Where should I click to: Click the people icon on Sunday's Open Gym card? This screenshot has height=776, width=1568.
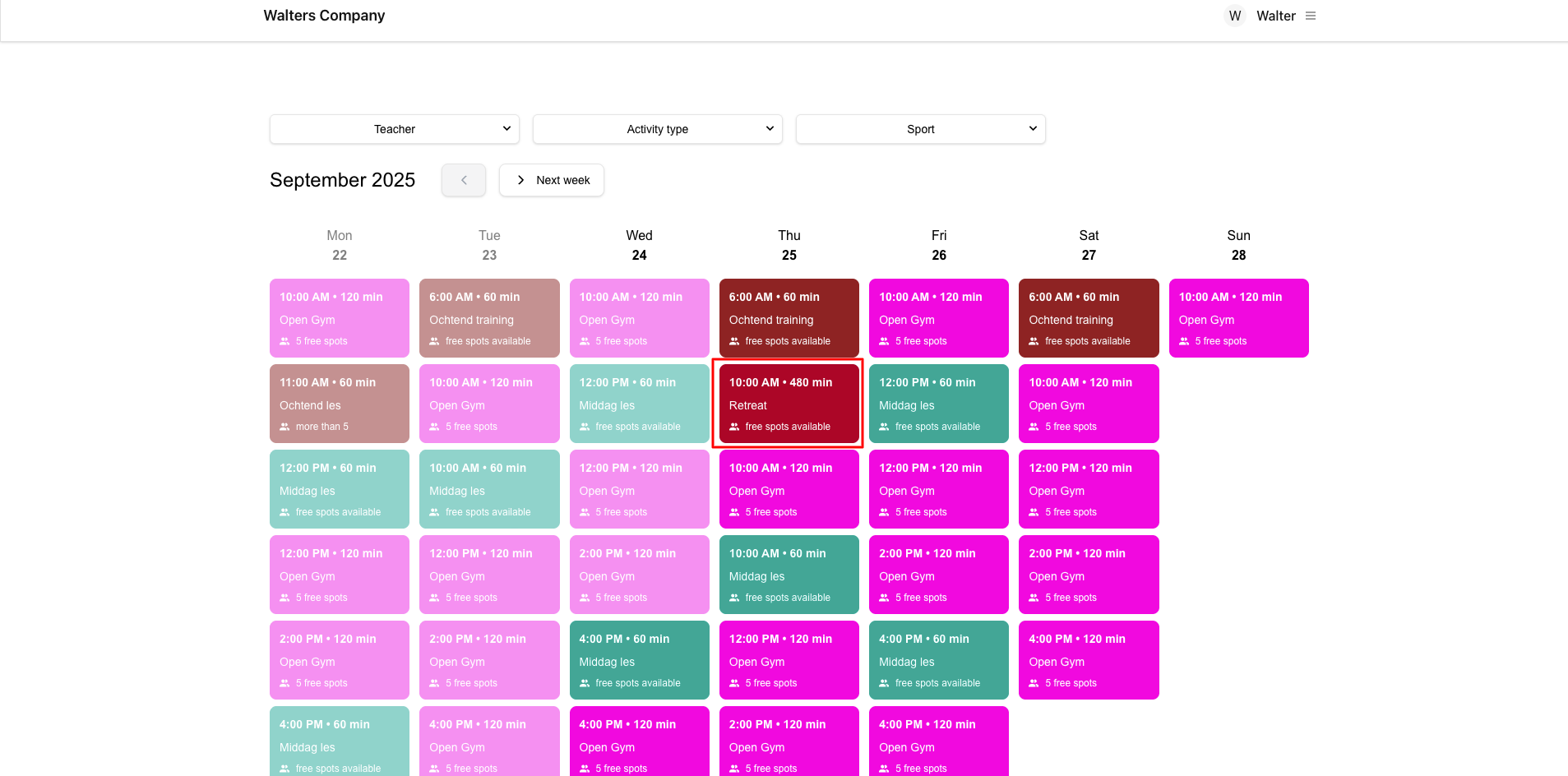(x=1184, y=341)
